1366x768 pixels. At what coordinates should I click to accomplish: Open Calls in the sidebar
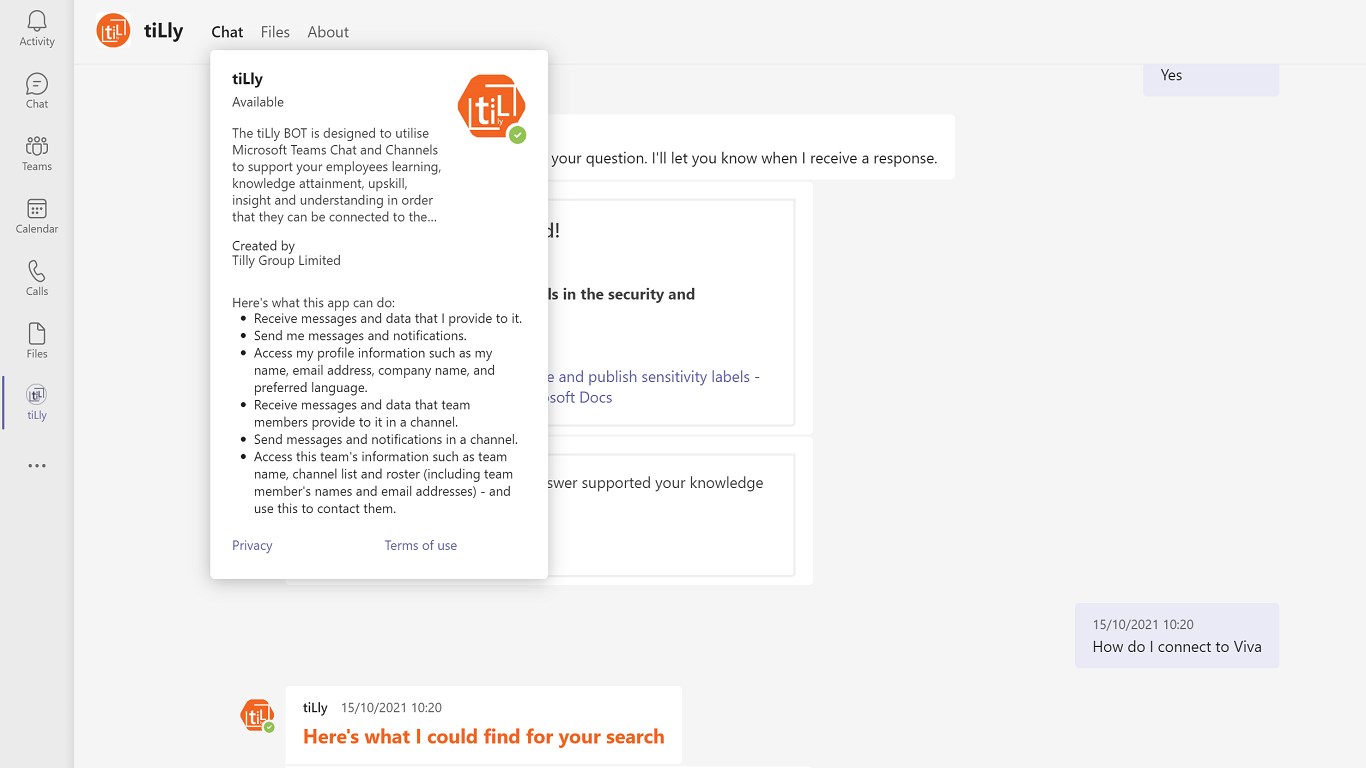click(x=37, y=278)
